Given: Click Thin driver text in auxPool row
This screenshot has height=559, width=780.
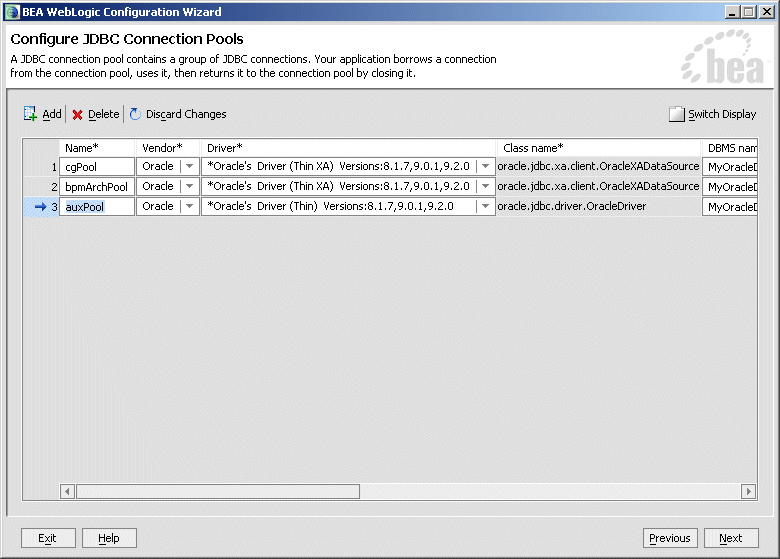Looking at the screenshot, I should [330, 206].
